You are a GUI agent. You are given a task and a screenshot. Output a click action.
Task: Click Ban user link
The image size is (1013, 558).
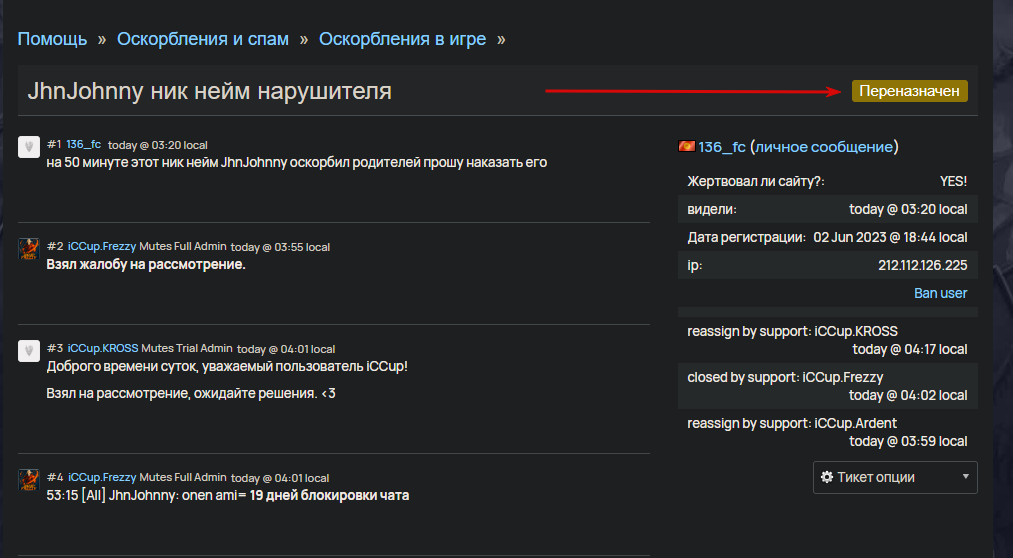pos(940,293)
